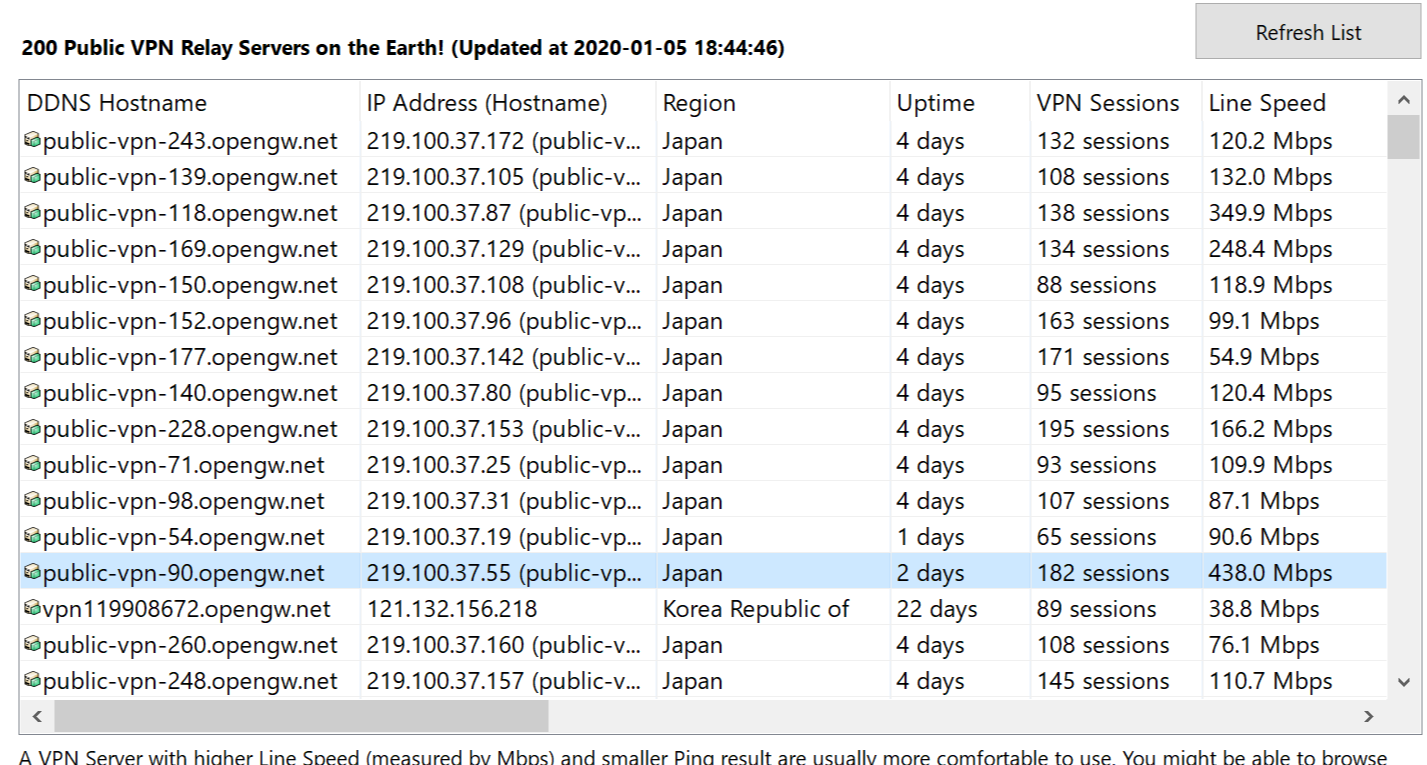Click the vertical scrollbar track
Viewport: 1427px width, 765px height.
pos(1404,400)
